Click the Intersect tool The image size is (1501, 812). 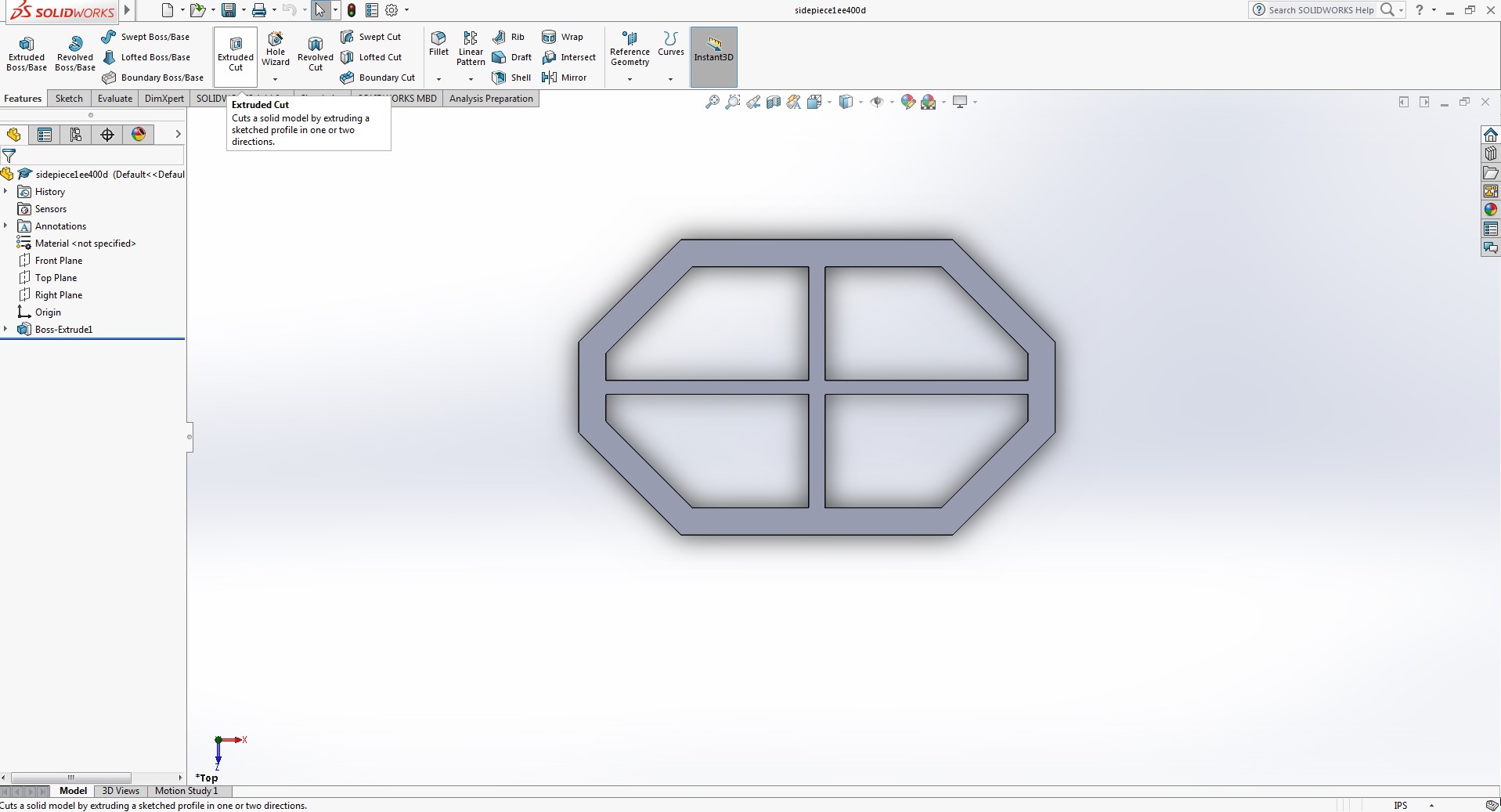(569, 57)
